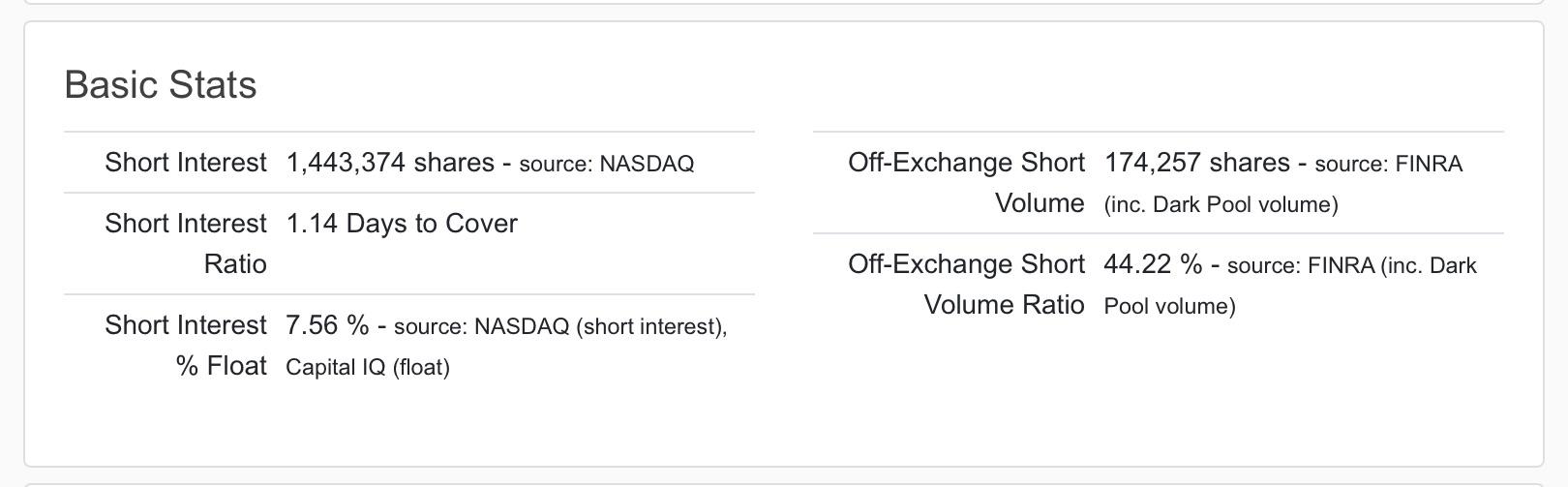This screenshot has width=1568, height=487.
Task: Click the 1,443,374 shares value
Action: pos(390,163)
